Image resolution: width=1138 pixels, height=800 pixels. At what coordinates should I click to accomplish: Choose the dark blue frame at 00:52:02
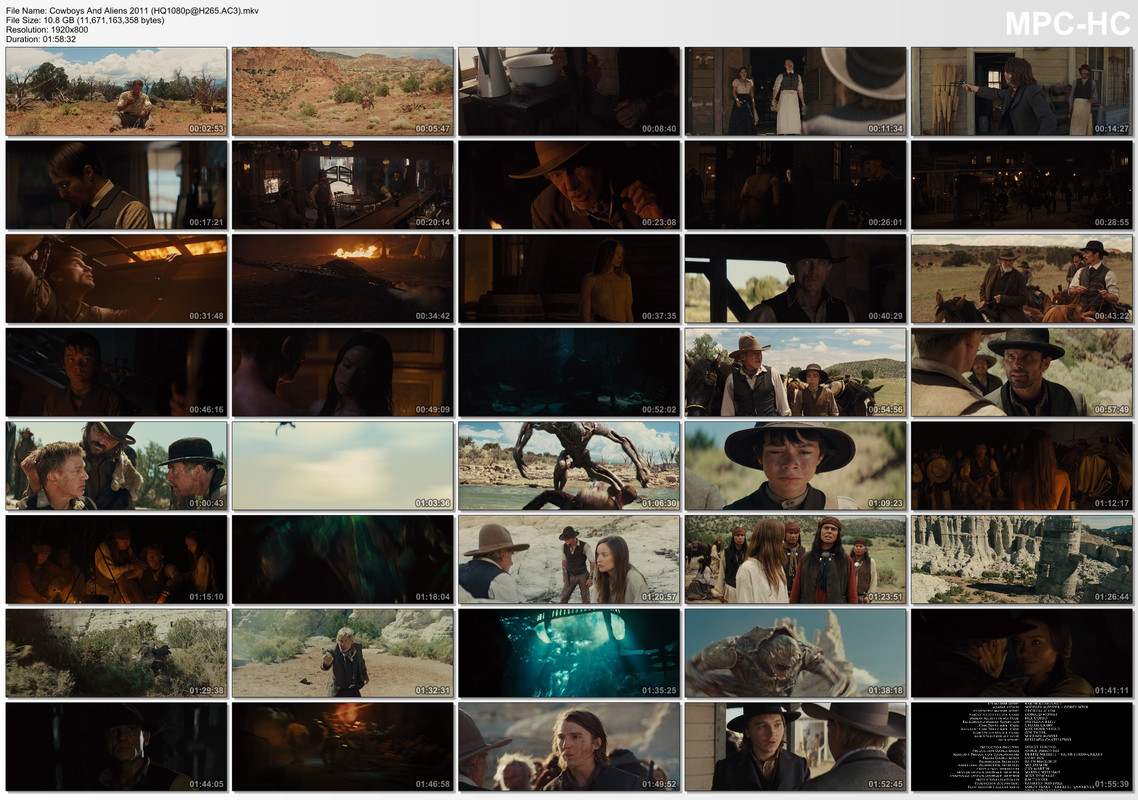point(569,372)
